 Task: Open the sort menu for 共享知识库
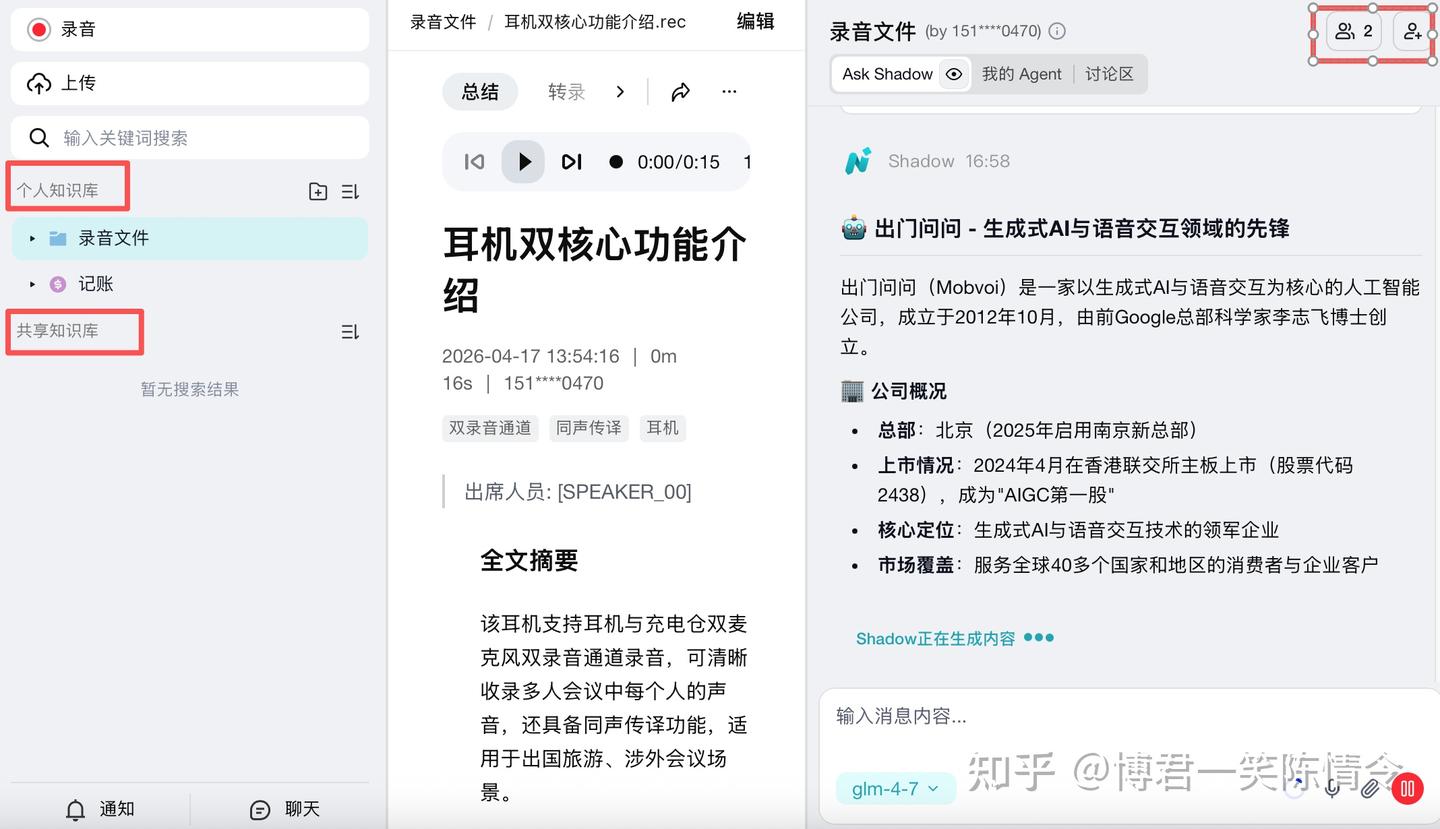tap(350, 331)
